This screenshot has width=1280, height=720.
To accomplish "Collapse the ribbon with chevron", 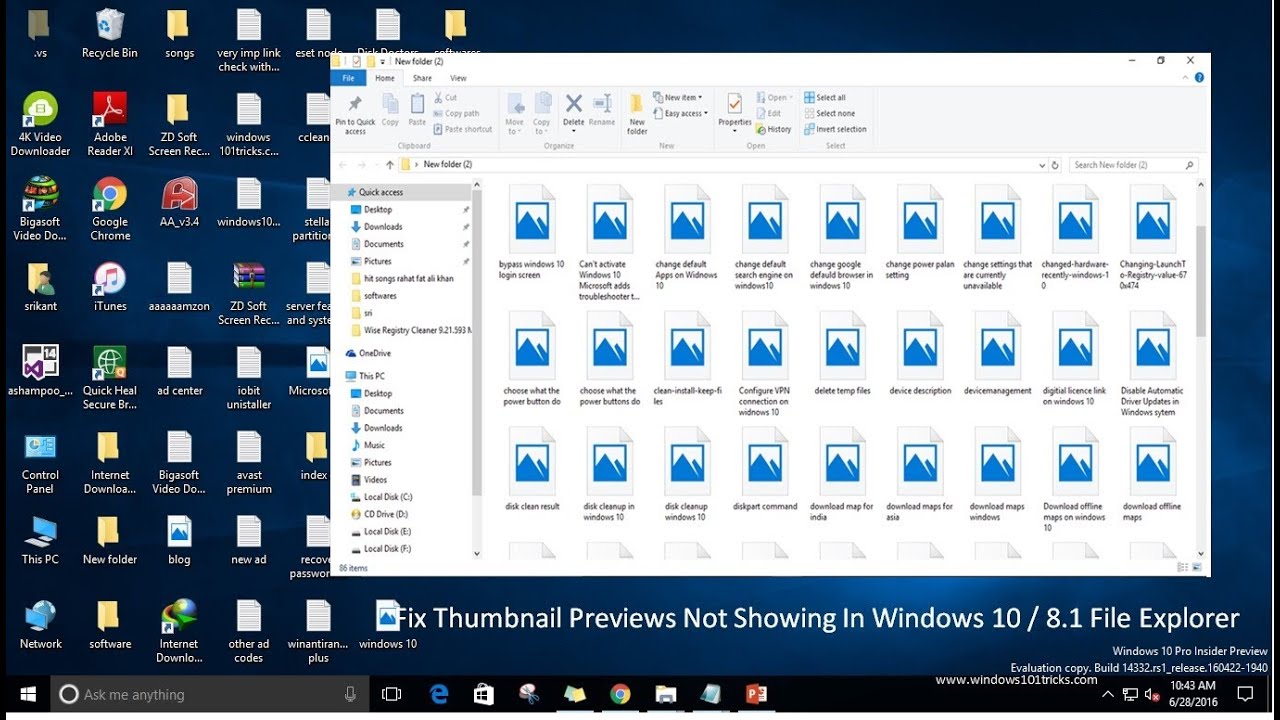I will [x=1187, y=78].
